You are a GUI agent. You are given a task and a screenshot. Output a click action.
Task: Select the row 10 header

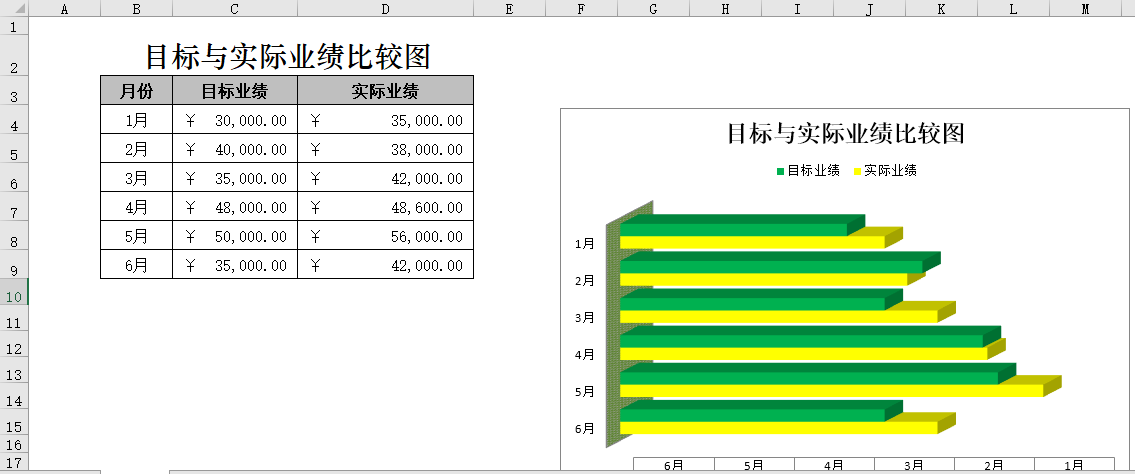14,297
